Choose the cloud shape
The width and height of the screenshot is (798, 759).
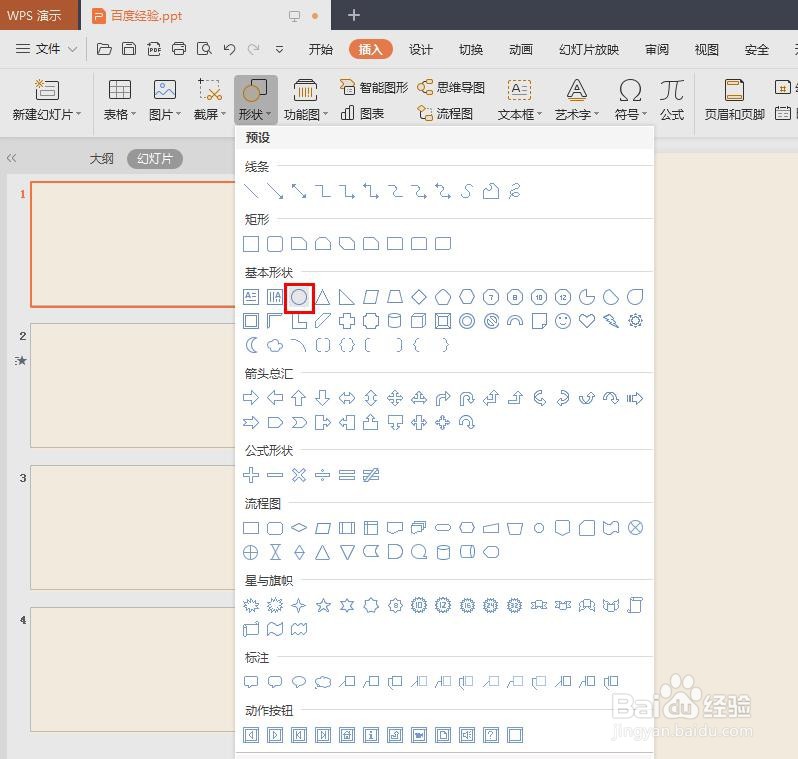coord(275,345)
